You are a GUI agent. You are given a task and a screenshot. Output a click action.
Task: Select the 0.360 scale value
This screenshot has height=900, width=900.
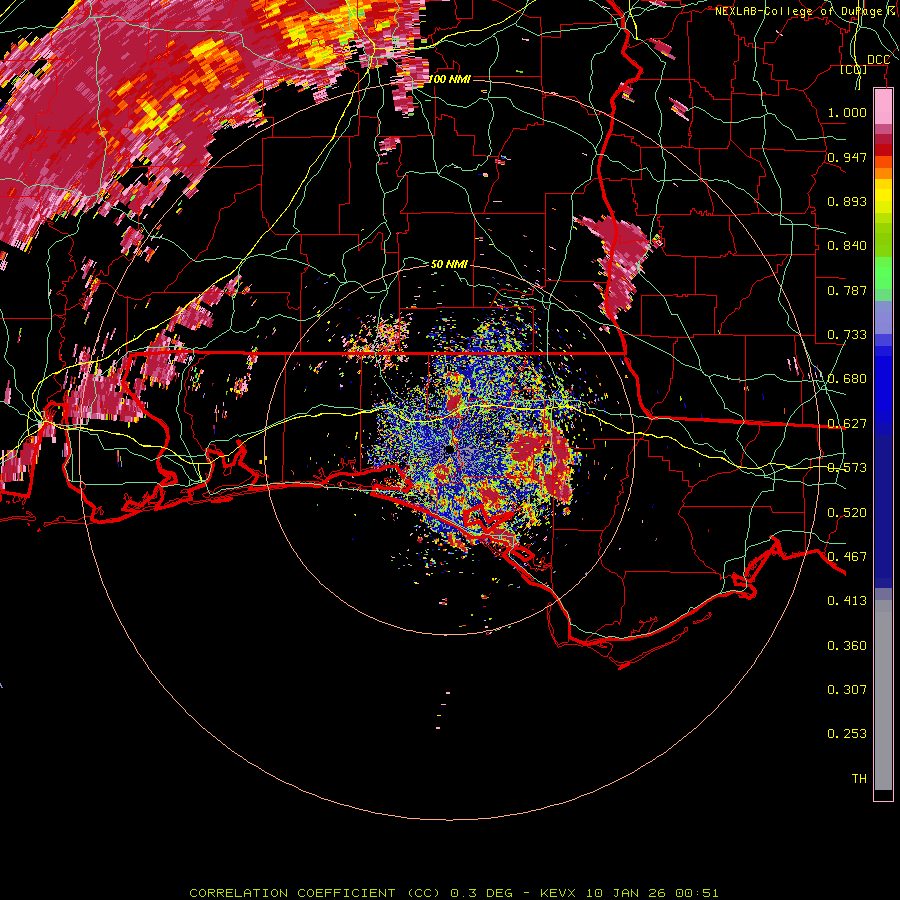pos(847,646)
